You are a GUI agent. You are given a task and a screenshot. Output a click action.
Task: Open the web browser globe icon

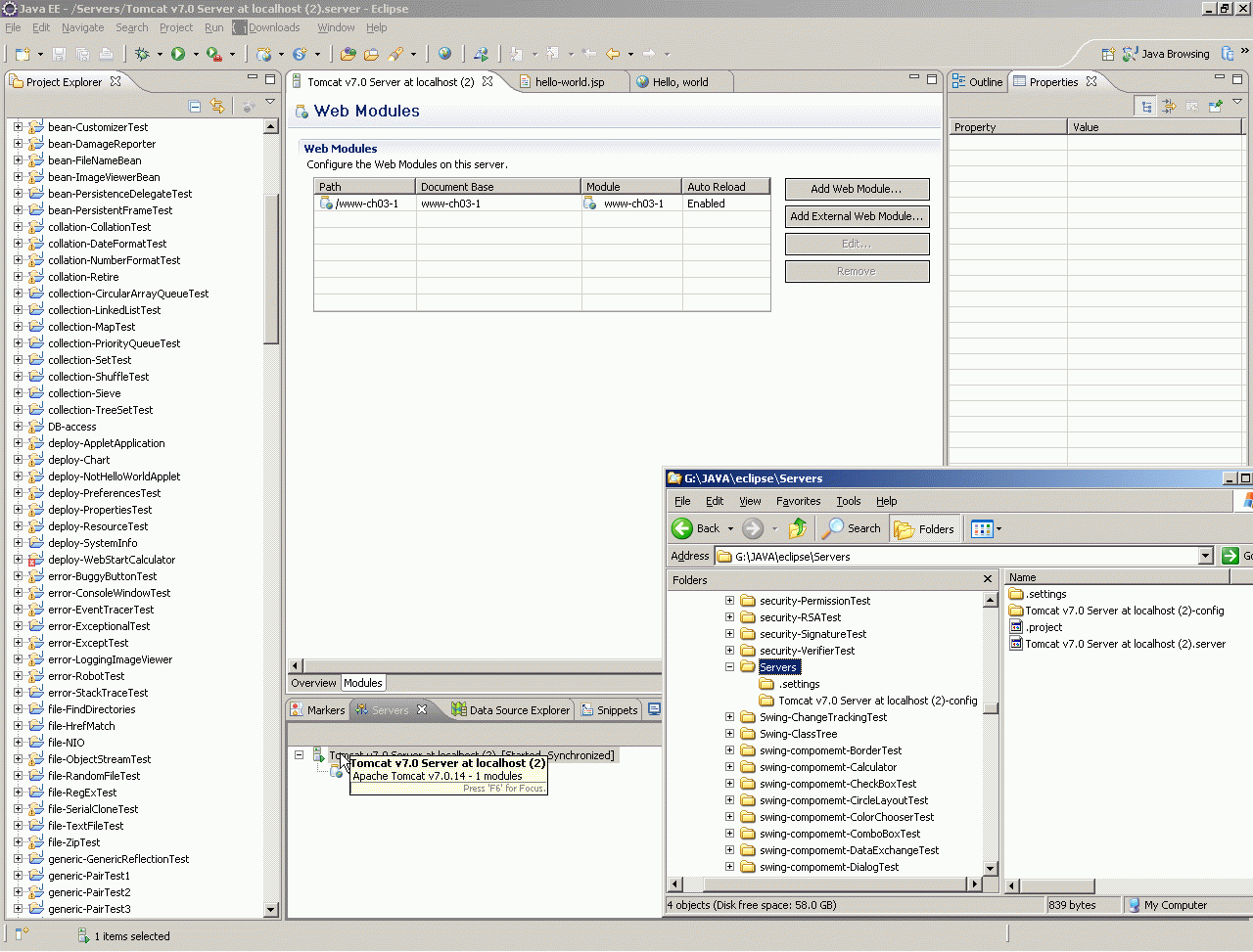click(445, 55)
